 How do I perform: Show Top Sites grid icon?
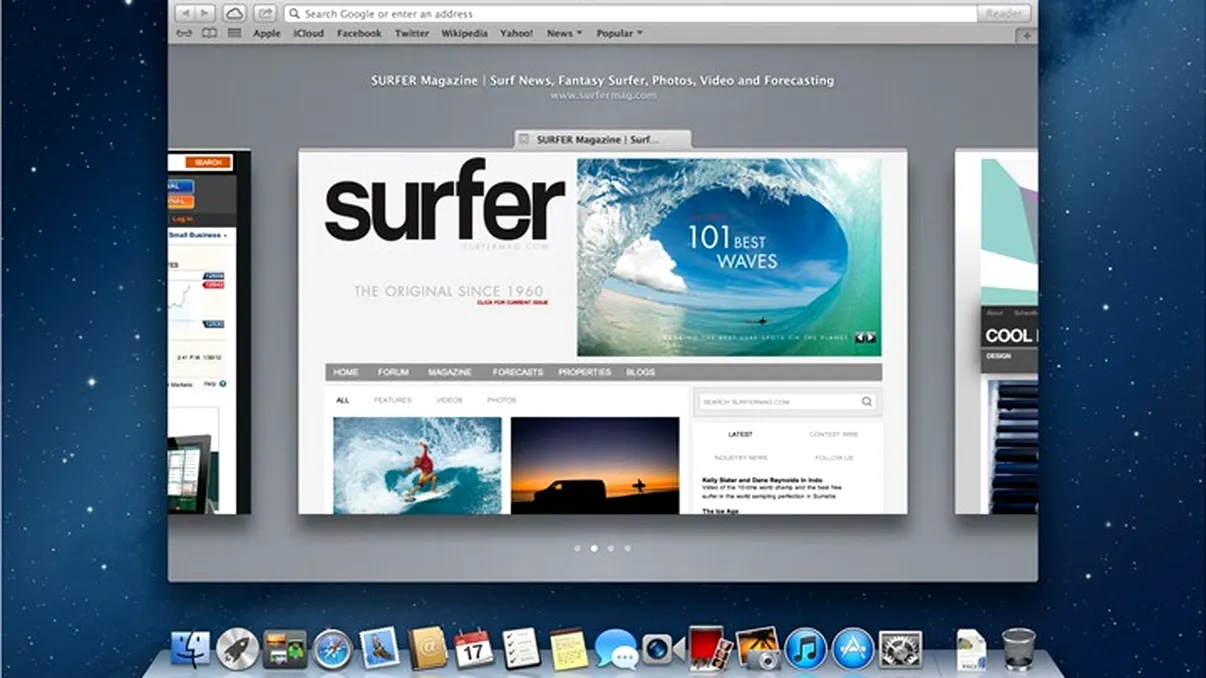tap(234, 33)
